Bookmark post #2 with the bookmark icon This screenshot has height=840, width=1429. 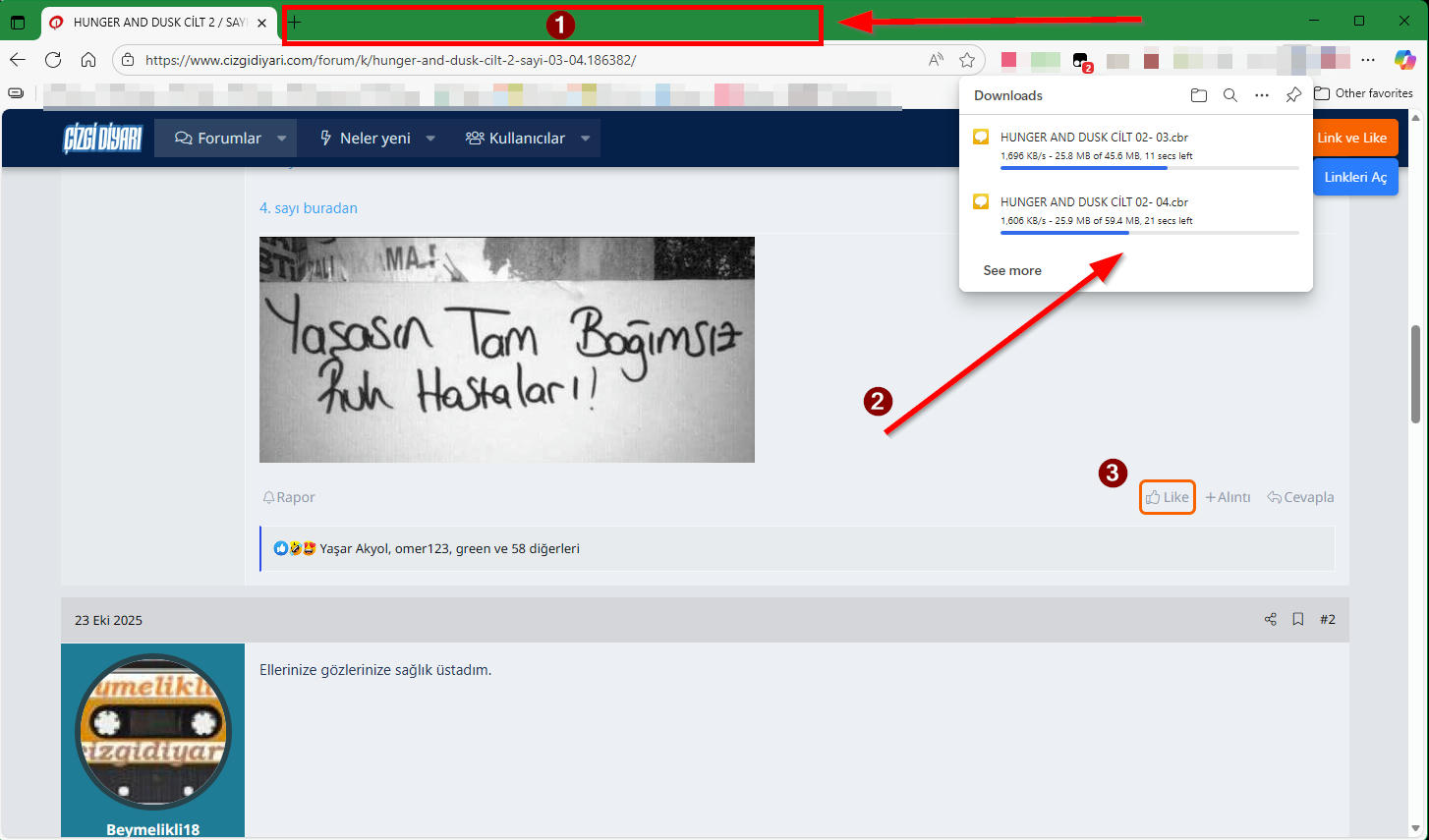pyautogui.click(x=1297, y=619)
